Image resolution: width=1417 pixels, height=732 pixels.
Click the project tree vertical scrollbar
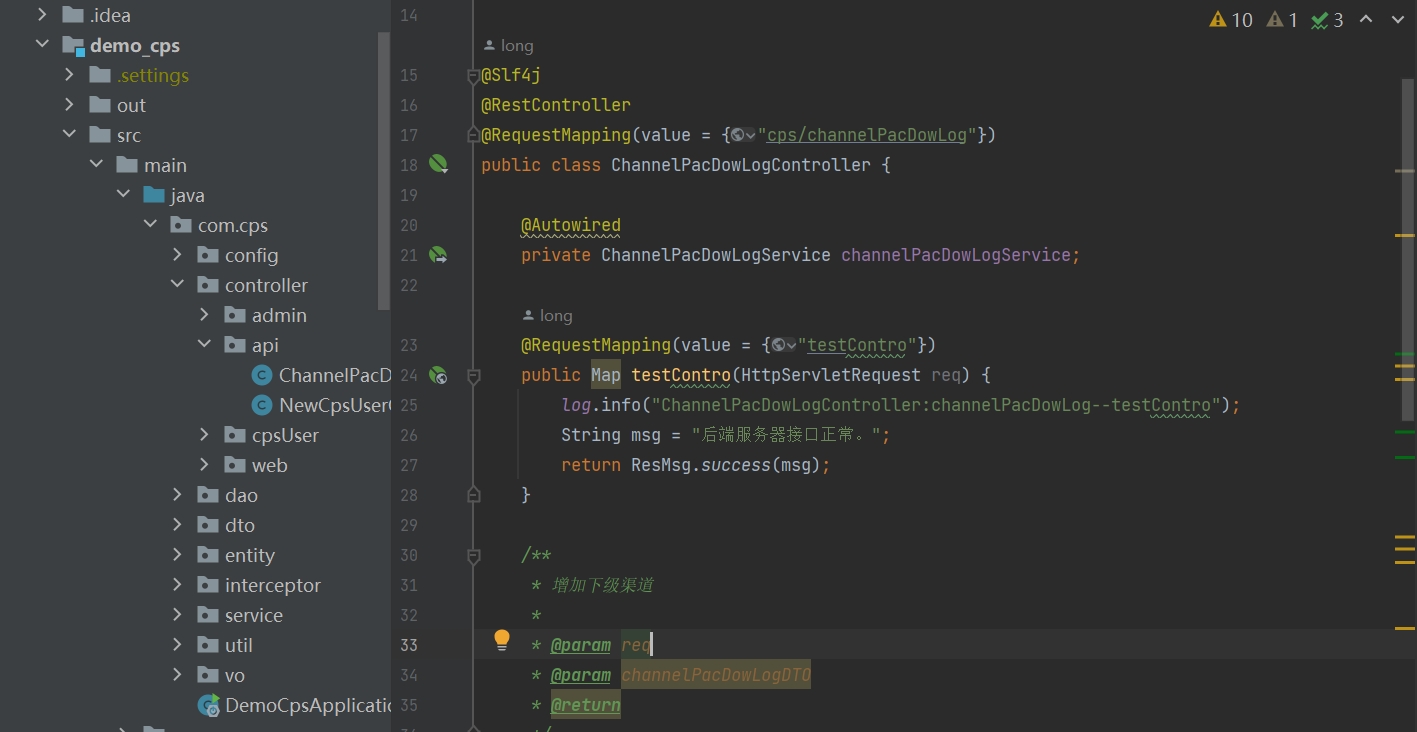pyautogui.click(x=383, y=170)
